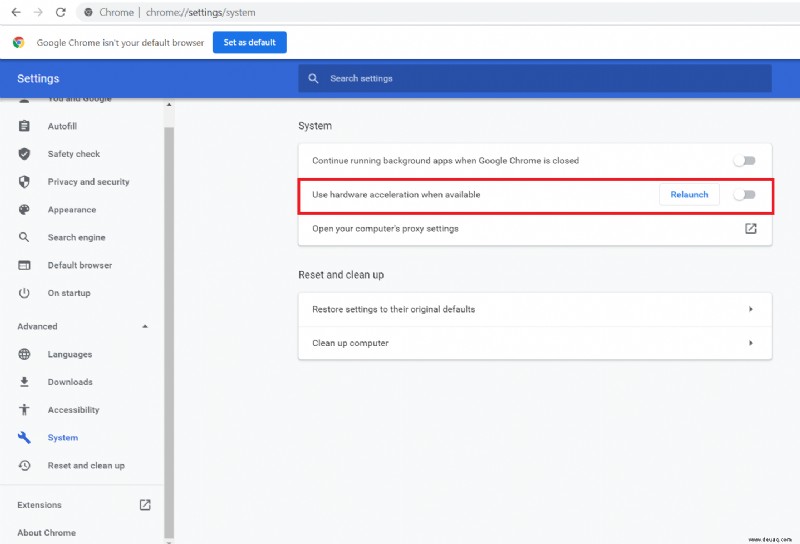Click the Clean up computer text

350,343
